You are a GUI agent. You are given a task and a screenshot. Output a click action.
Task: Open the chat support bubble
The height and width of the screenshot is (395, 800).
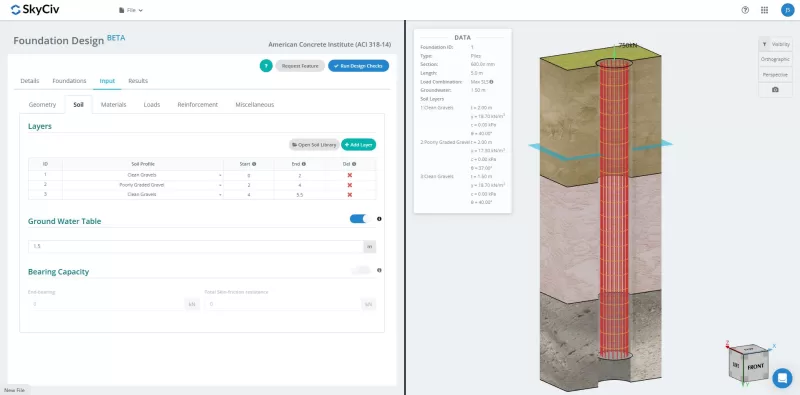click(782, 378)
